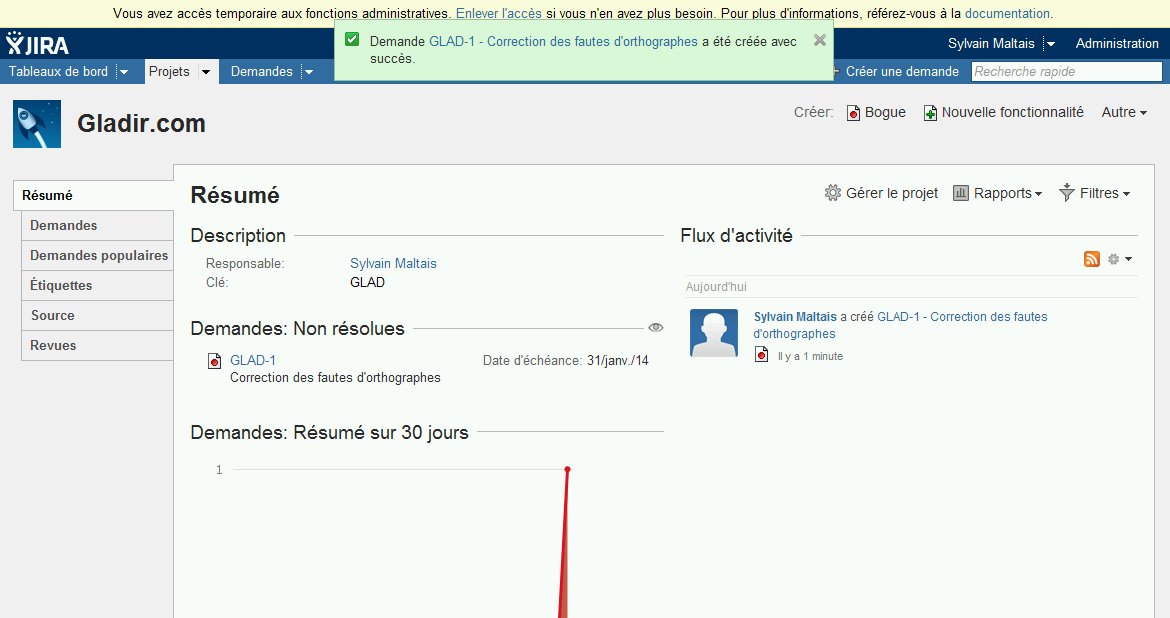Click Gérer le projet
The height and width of the screenshot is (618, 1170).
pos(892,193)
